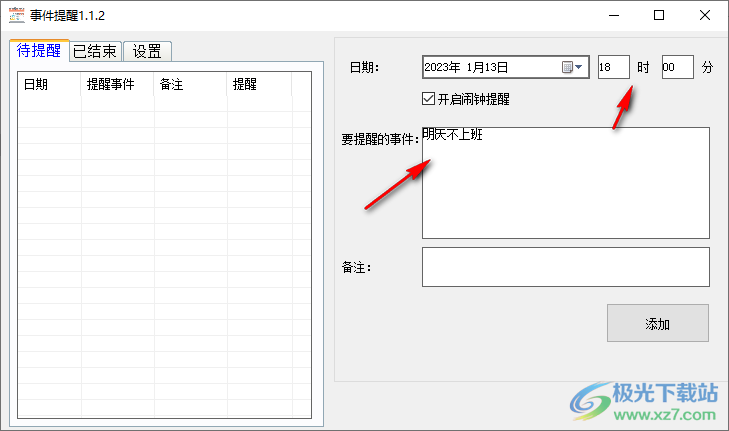The height and width of the screenshot is (431, 729).
Task: Open the date picker calendar dropdown
Action: [572, 67]
